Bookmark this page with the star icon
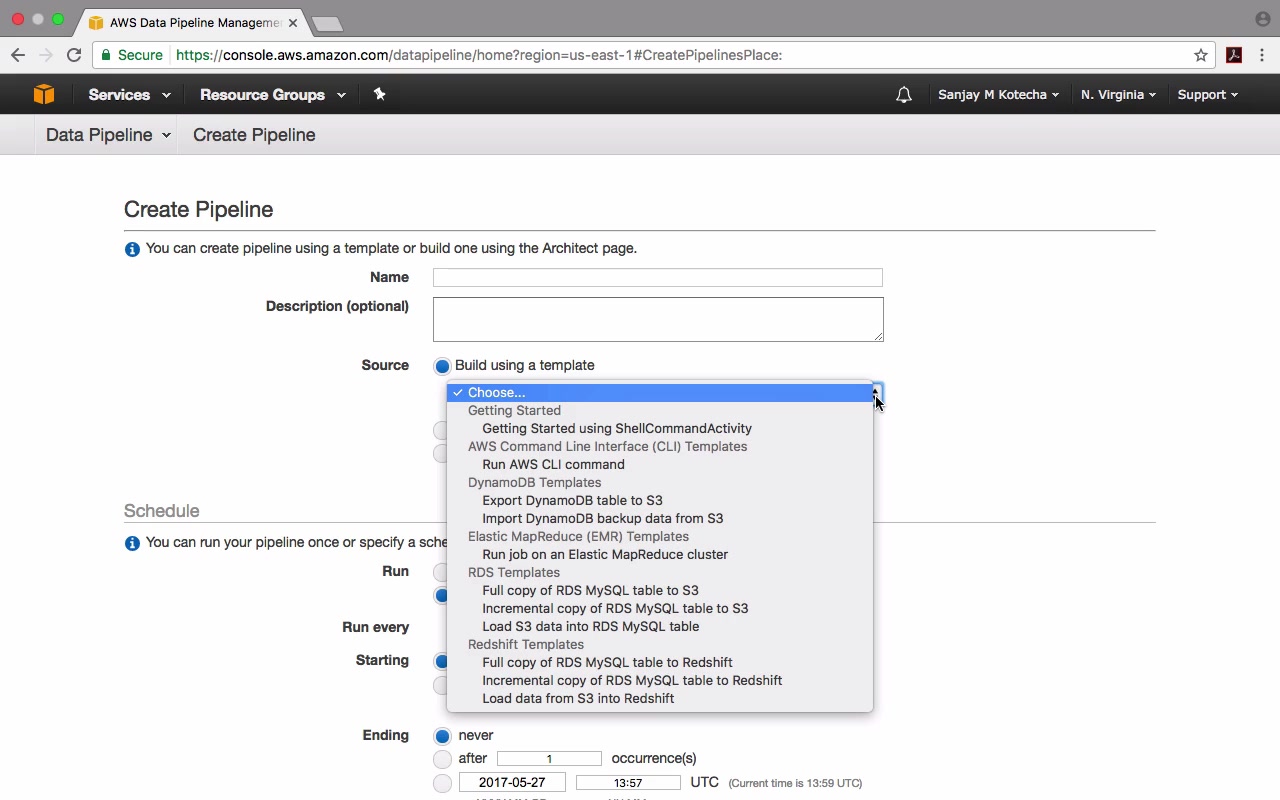Viewport: 1280px width, 800px height. (x=1201, y=55)
